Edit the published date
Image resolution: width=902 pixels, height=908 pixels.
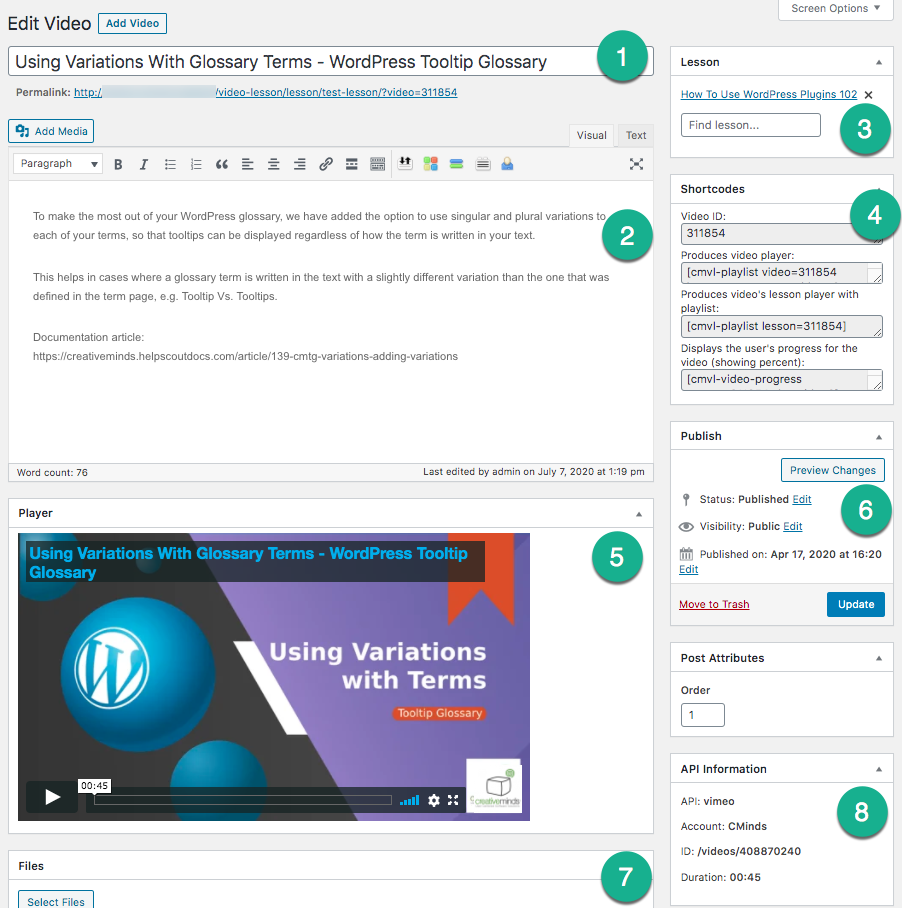tap(688, 569)
